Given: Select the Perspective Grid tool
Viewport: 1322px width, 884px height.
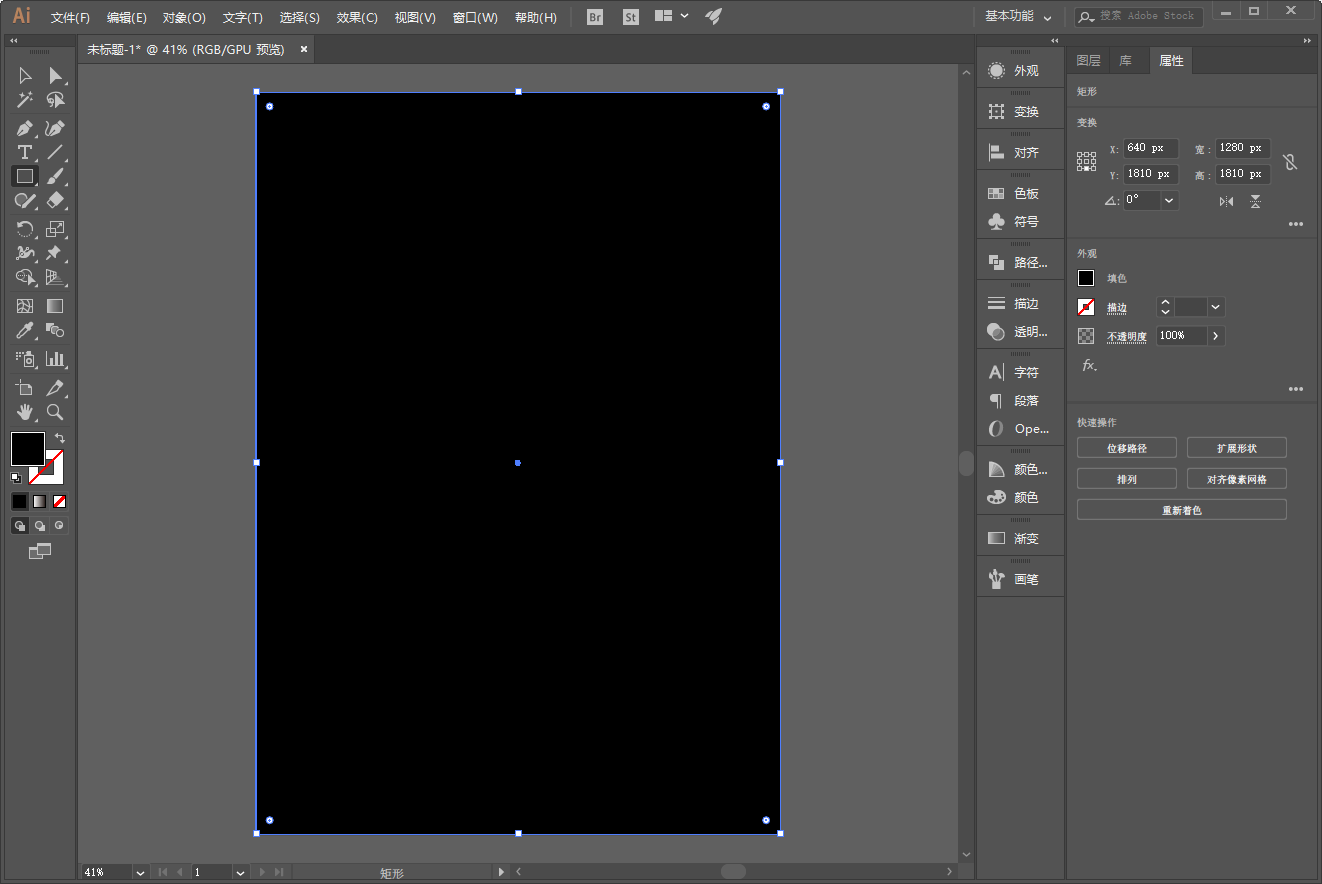Looking at the screenshot, I should 56,277.
